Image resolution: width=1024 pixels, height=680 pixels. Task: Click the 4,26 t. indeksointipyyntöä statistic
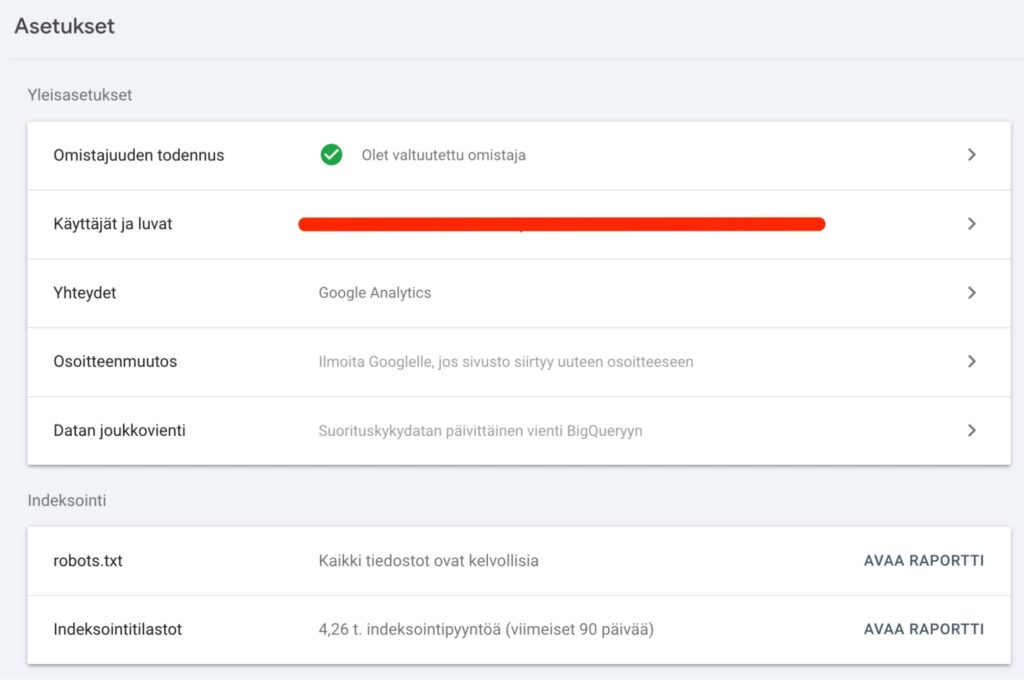pyautogui.click(x=486, y=629)
